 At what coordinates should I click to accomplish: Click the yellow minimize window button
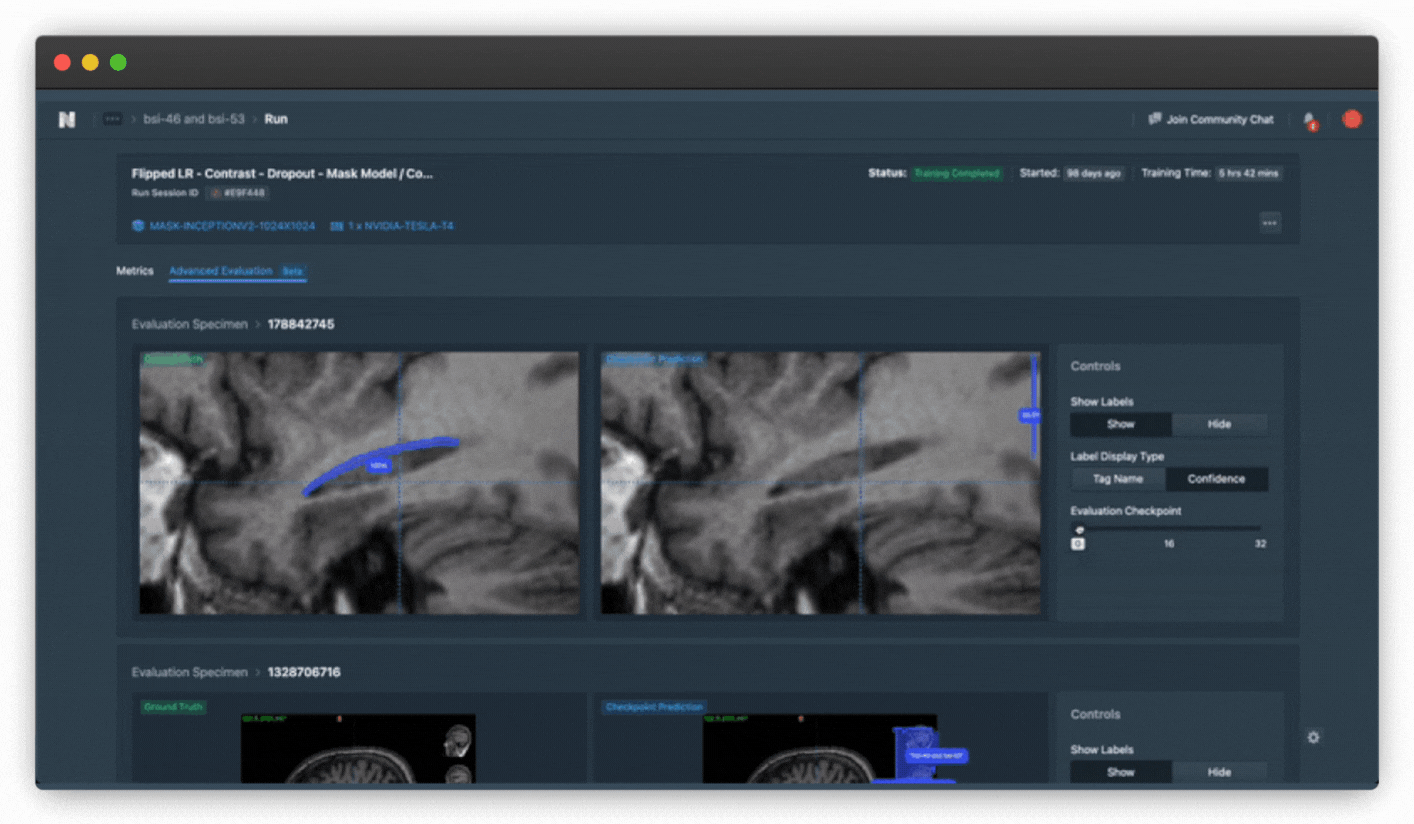[90, 63]
